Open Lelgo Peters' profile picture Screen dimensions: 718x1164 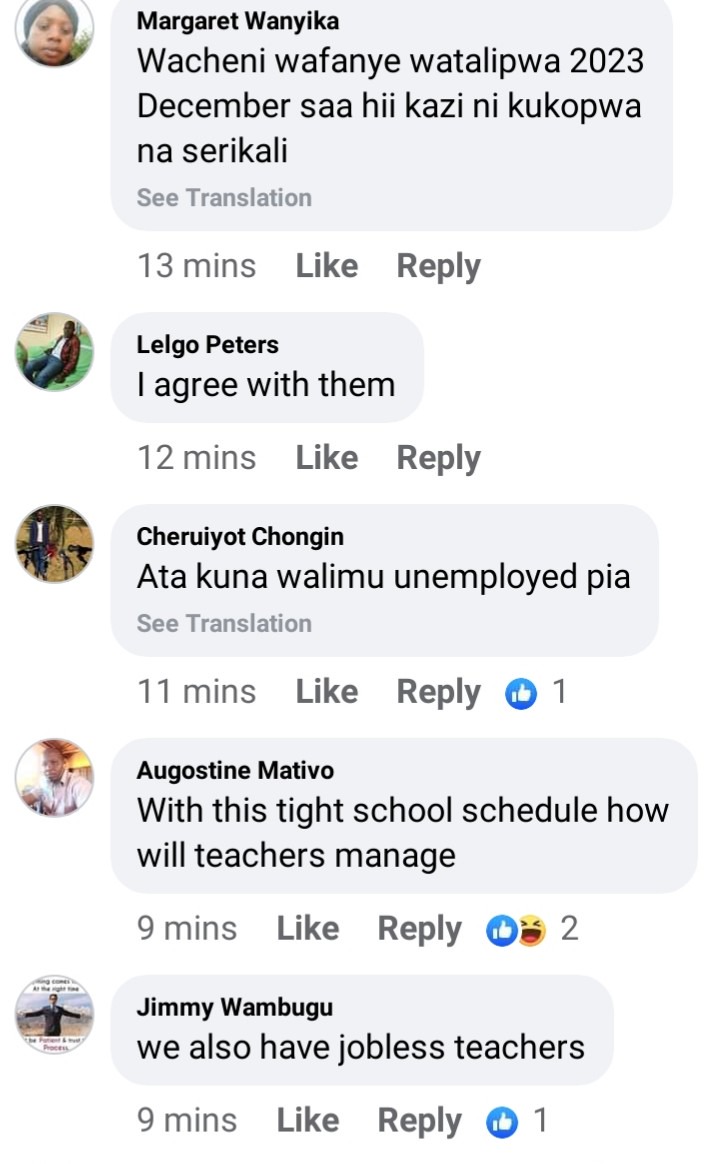pos(54,352)
